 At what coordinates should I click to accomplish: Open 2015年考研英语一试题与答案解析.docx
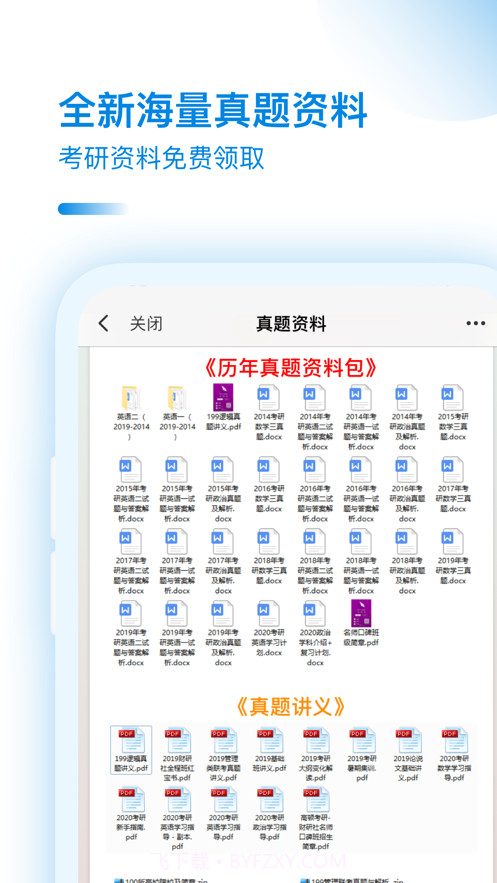click(177, 490)
